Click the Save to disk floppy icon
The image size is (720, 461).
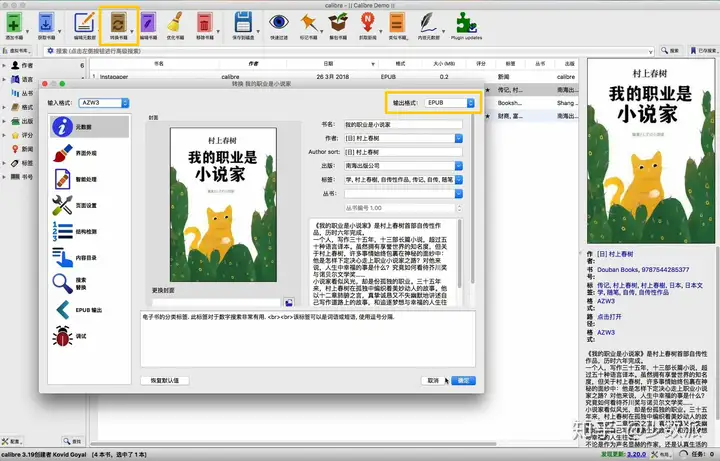pos(243,22)
